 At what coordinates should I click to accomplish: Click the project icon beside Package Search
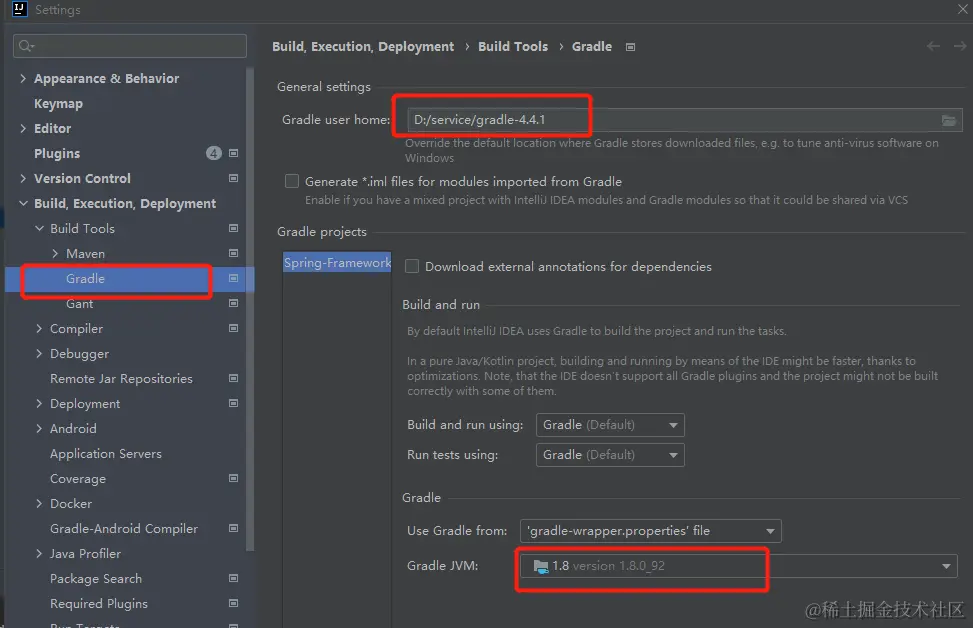233,578
